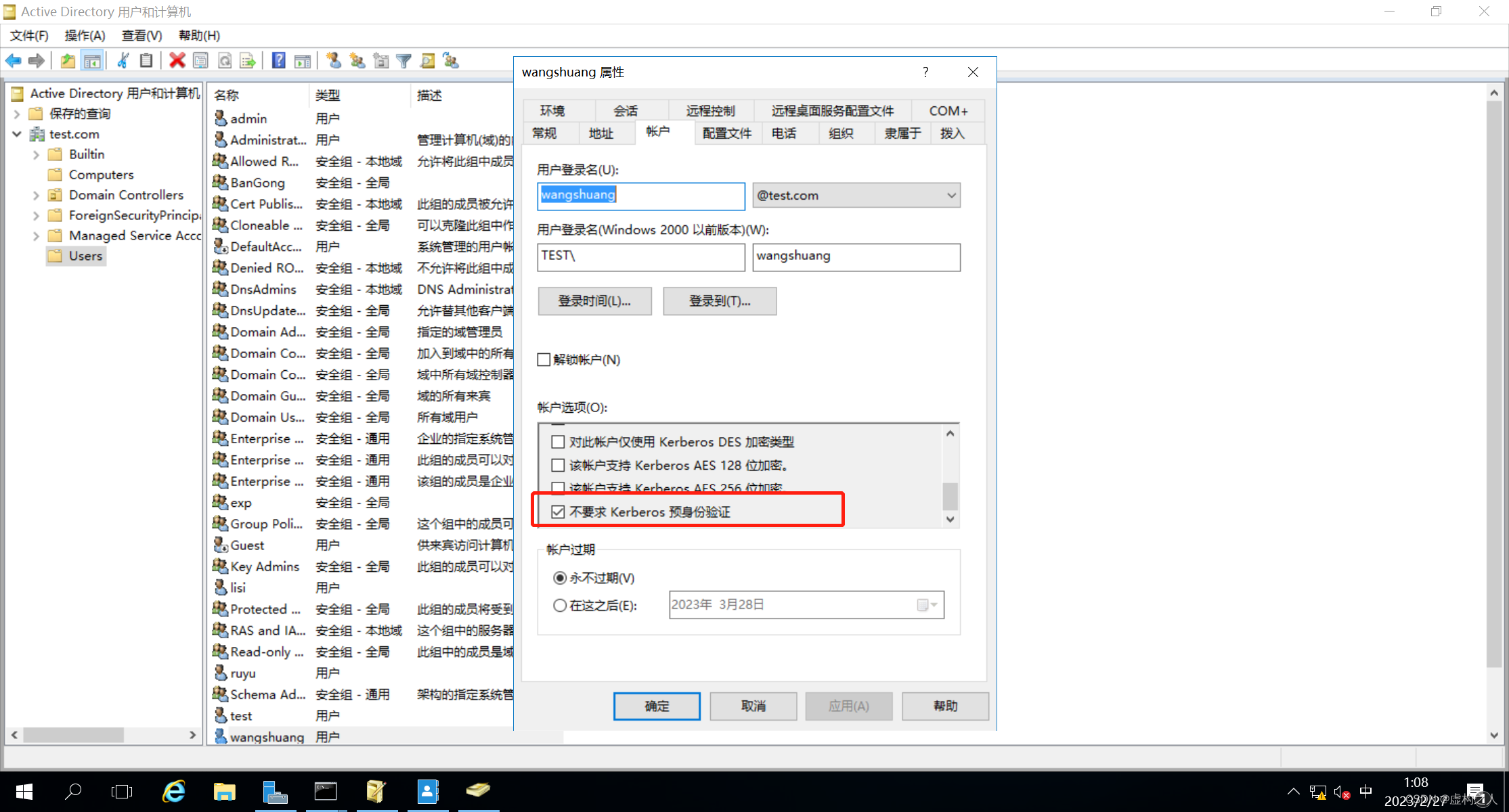Click on wangshuang username input field
The height and width of the screenshot is (812, 1509).
pos(641,195)
